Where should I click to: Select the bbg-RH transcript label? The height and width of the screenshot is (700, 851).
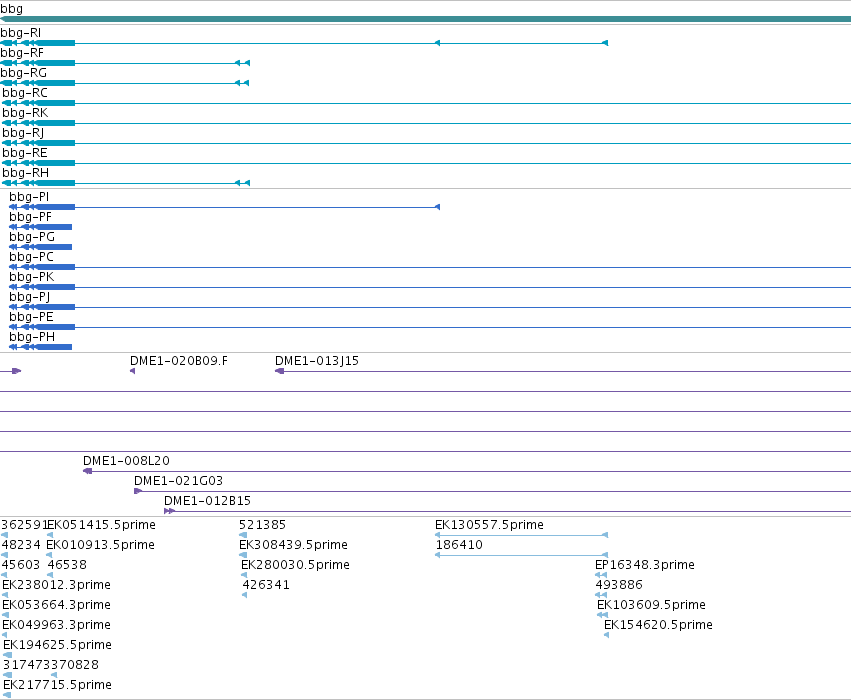pos(26,173)
